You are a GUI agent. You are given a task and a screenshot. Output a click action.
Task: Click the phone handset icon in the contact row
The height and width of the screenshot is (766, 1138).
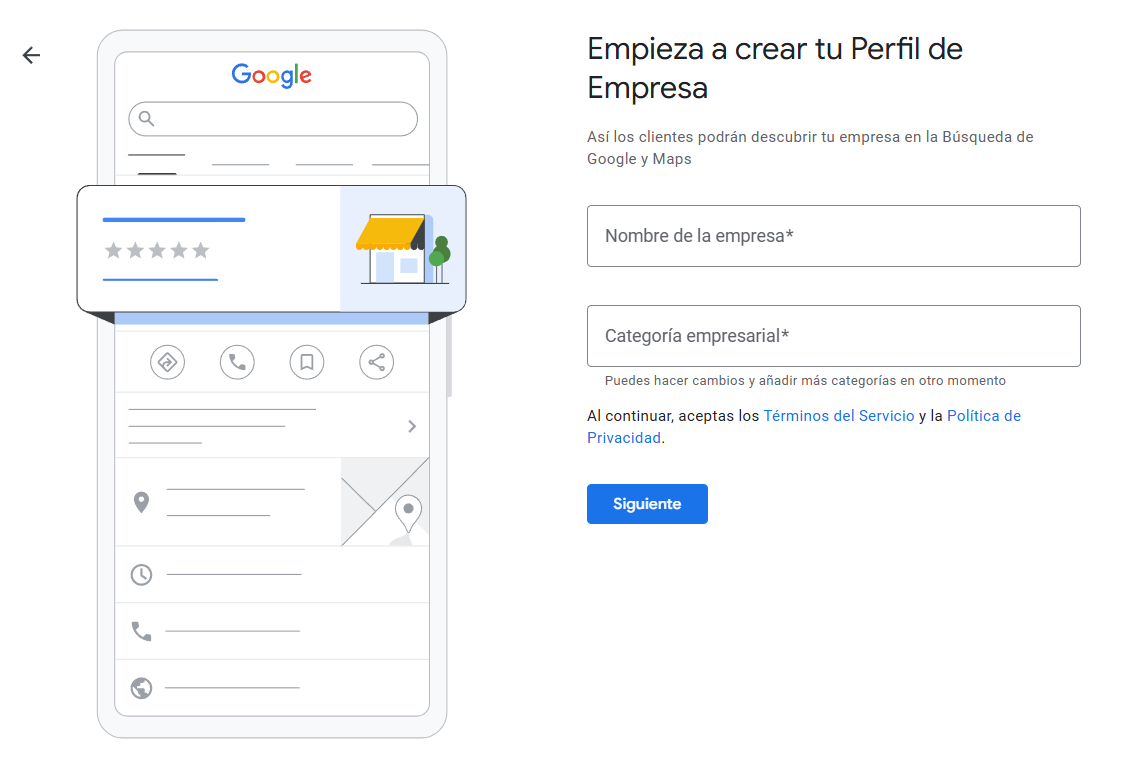(x=142, y=631)
